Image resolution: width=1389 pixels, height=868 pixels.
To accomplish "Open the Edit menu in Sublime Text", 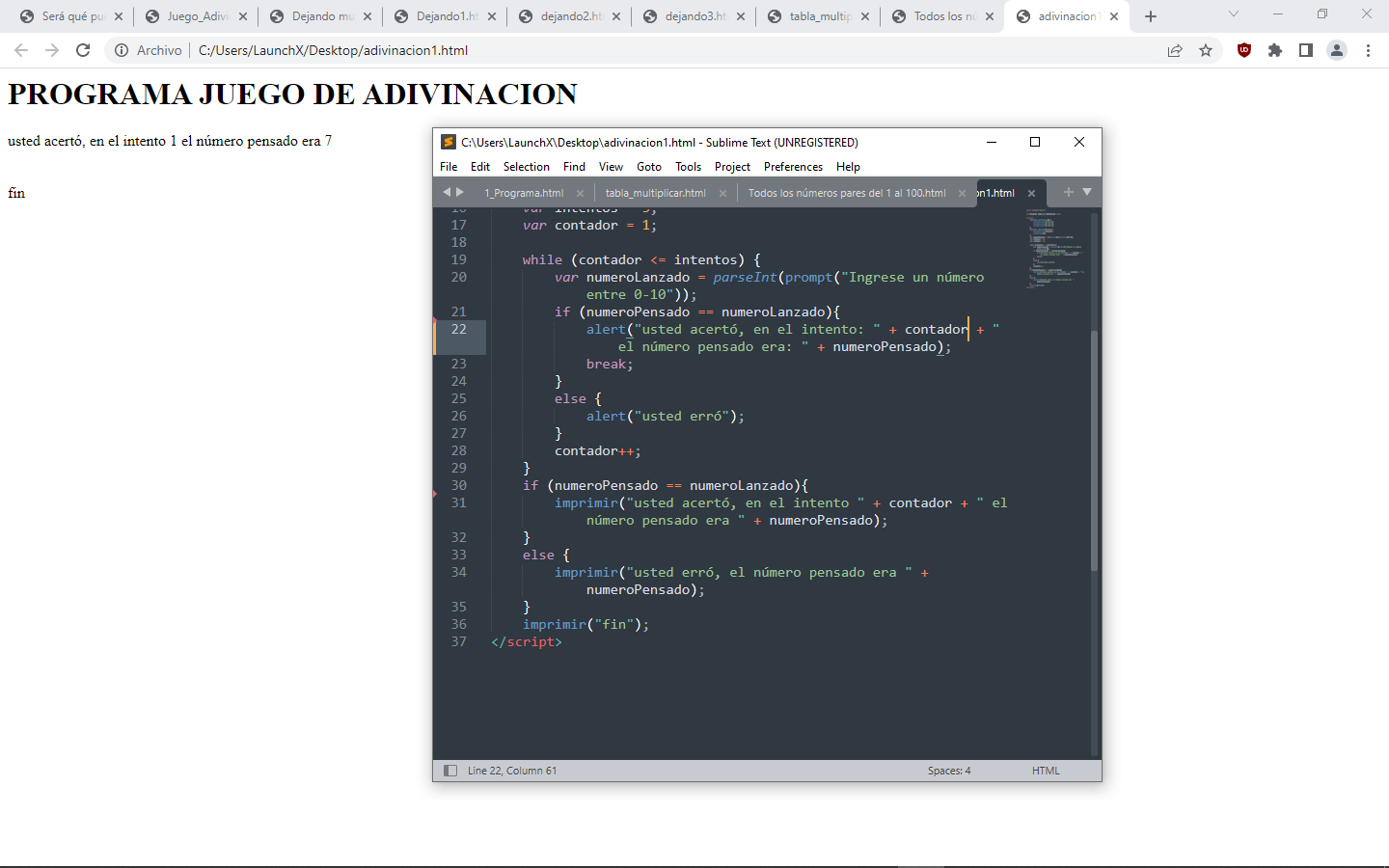I will [480, 167].
